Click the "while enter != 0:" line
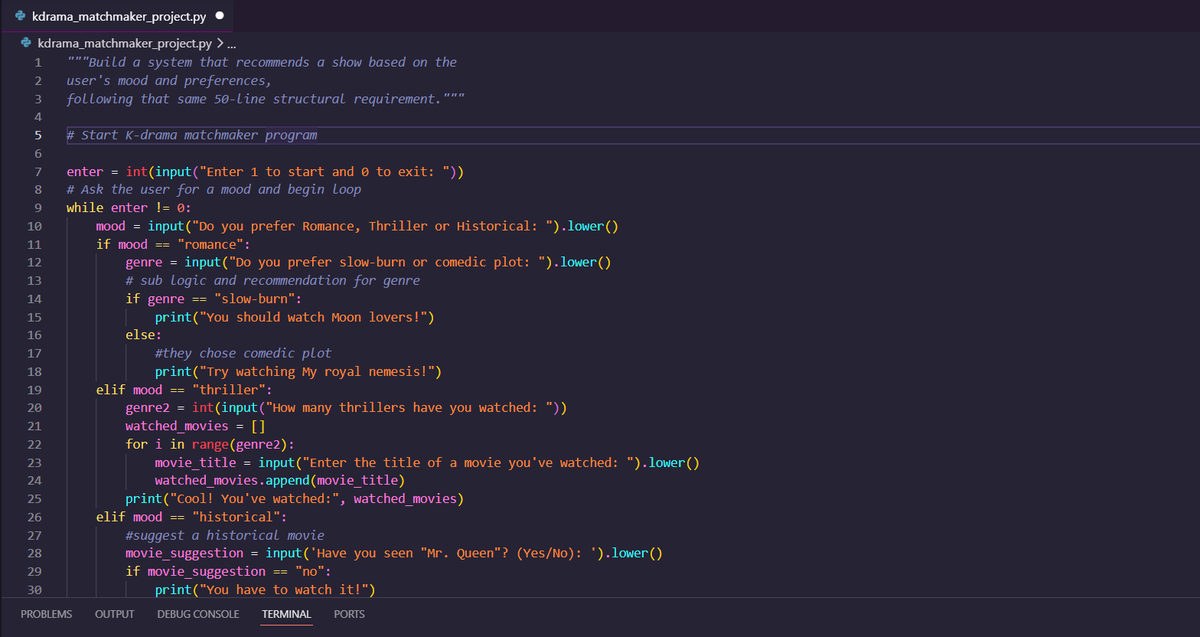The height and width of the screenshot is (637, 1200). 128,208
